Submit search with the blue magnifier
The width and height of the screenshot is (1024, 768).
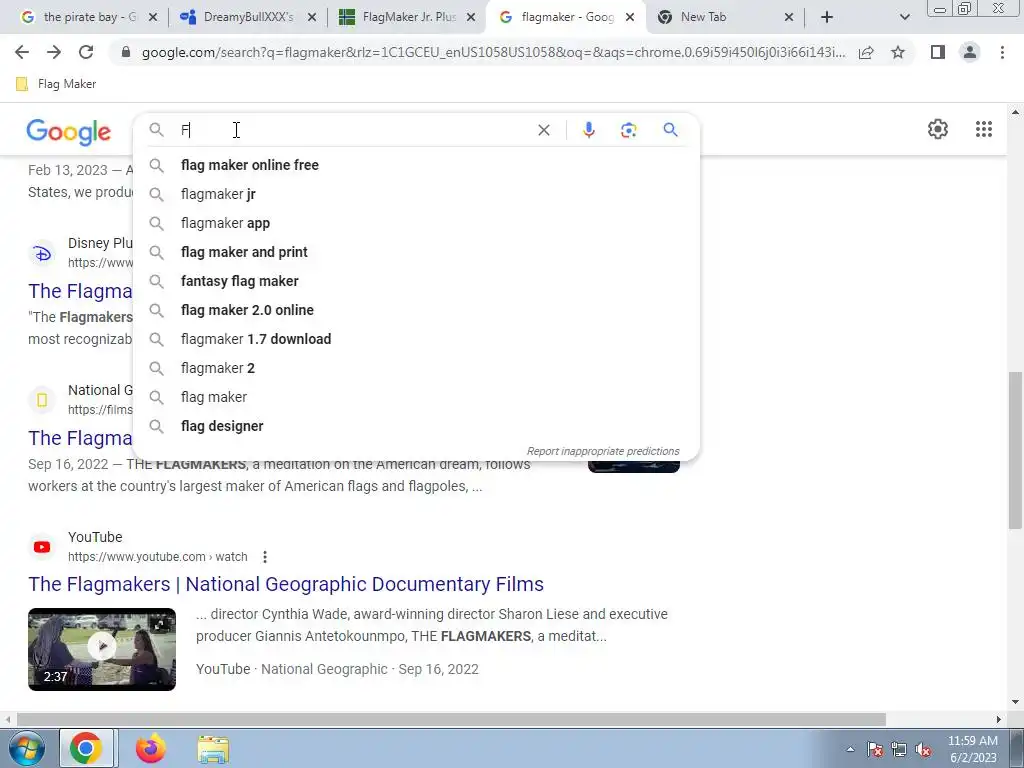(670, 129)
